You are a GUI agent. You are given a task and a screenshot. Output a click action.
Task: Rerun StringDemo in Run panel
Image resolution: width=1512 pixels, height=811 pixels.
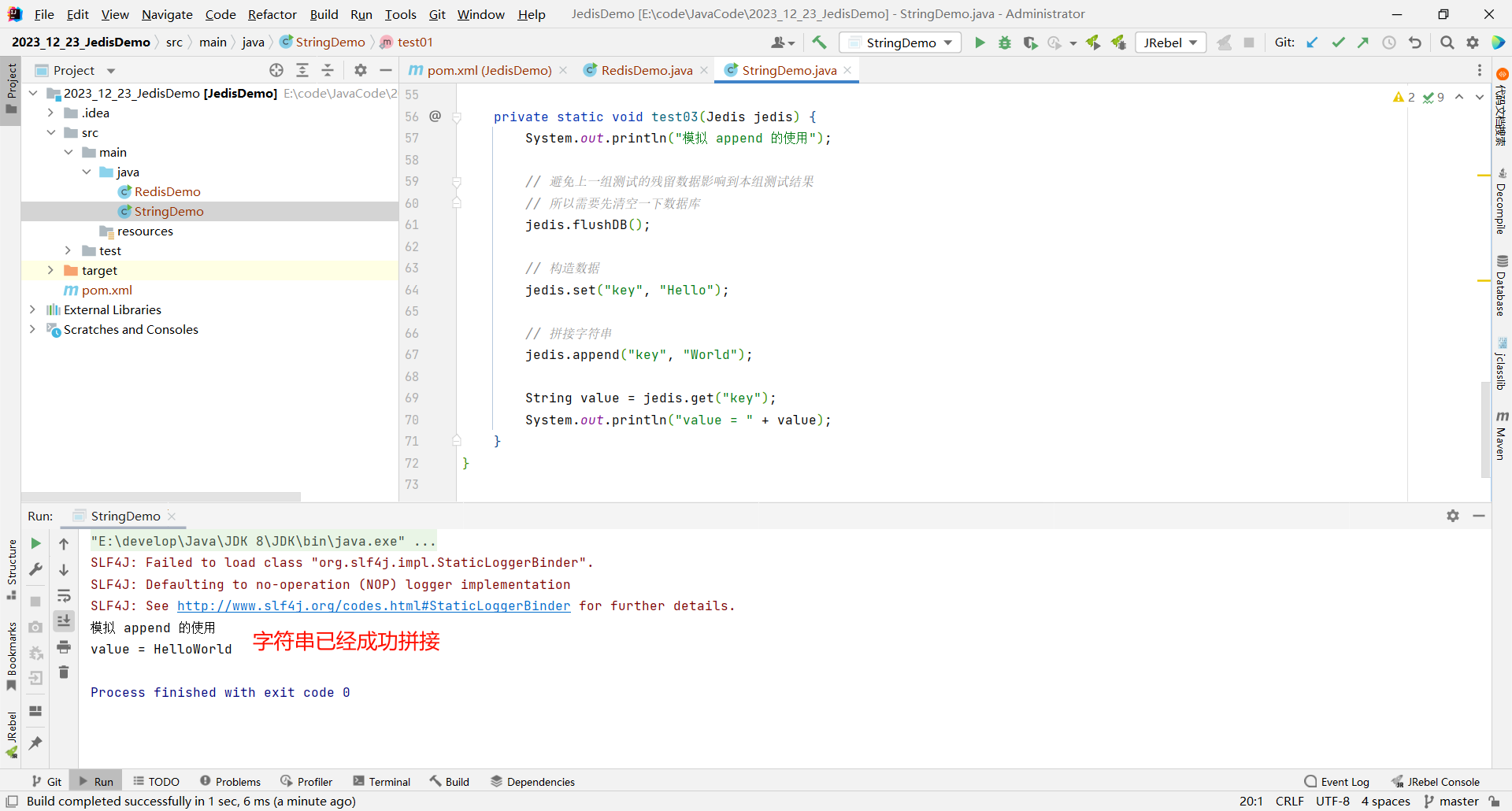click(x=35, y=543)
